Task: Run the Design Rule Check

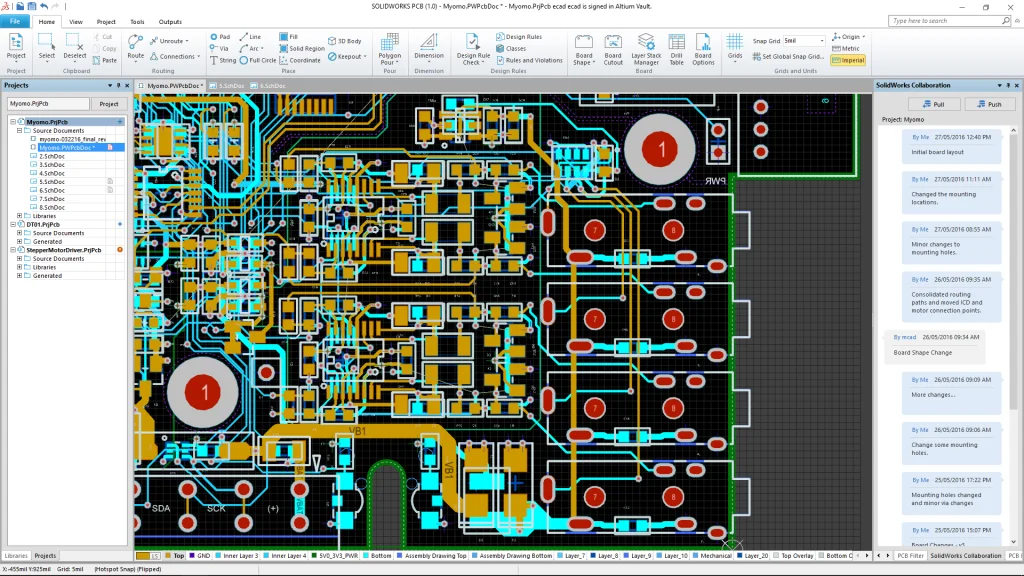Action: click(x=470, y=52)
